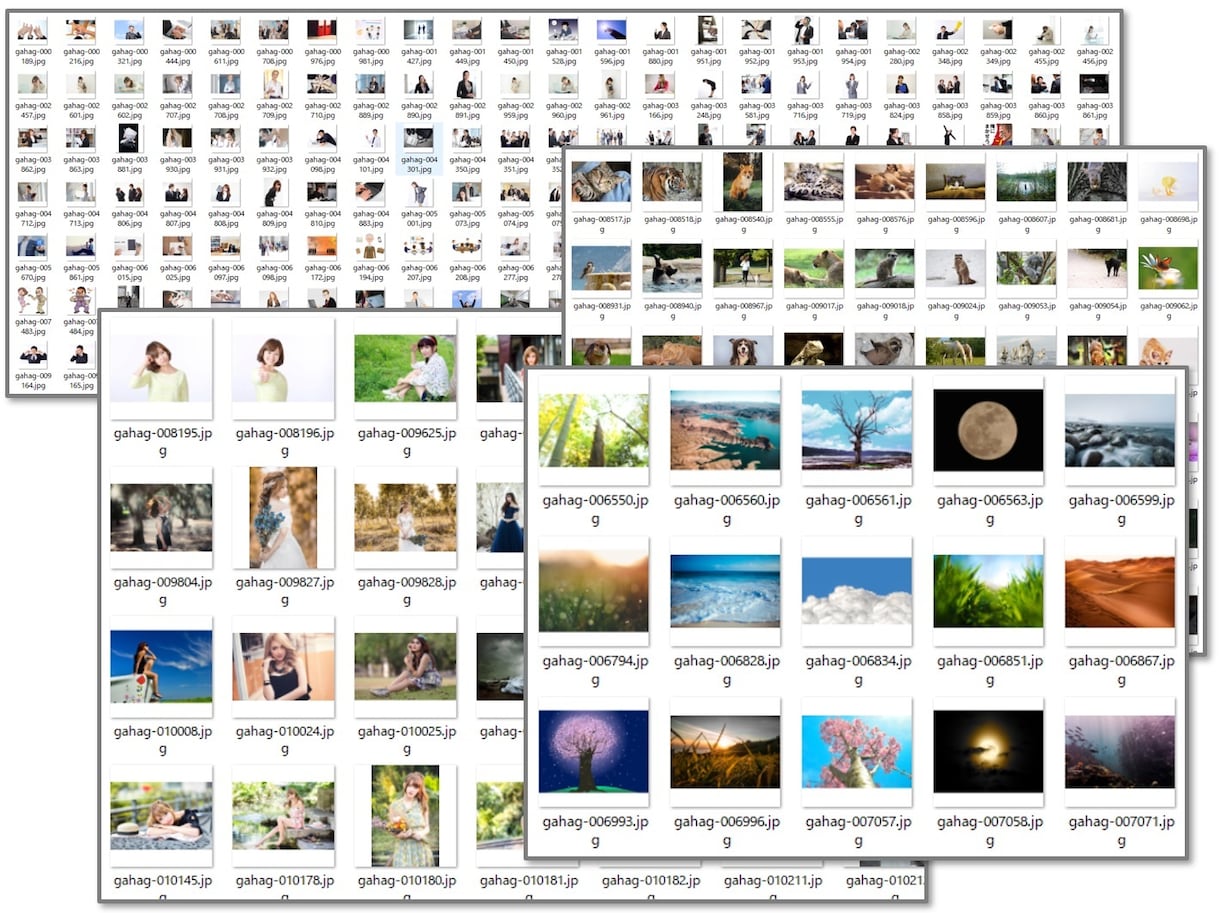Select the pale thumbnail gahag-008698.jpg

(1168, 182)
